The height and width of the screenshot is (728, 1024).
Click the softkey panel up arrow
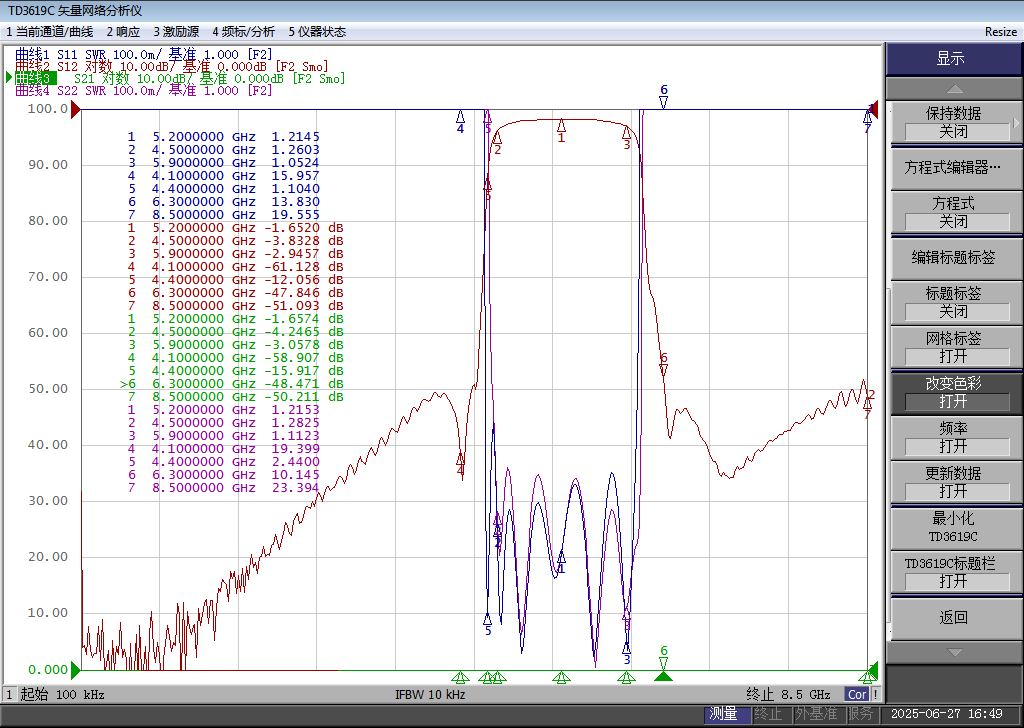pyautogui.click(x=954, y=89)
